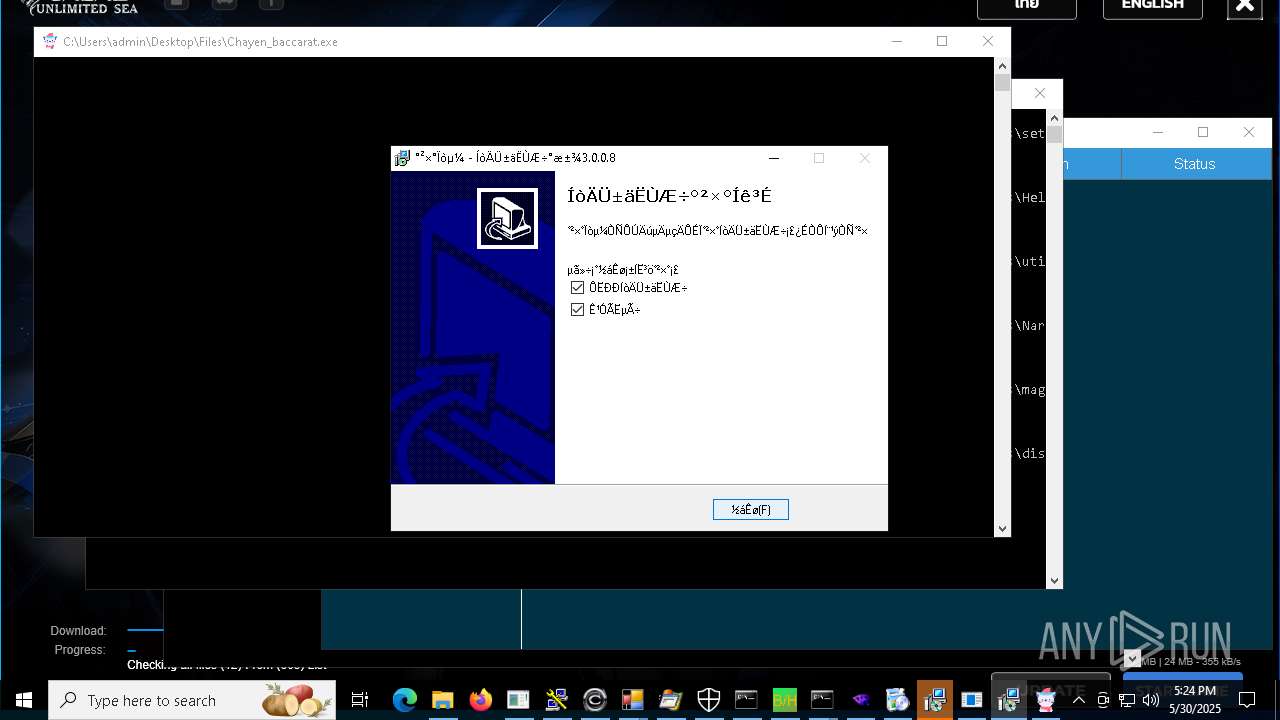Click the network tray icon
Viewport: 1280px width, 720px height.
coord(1127,700)
